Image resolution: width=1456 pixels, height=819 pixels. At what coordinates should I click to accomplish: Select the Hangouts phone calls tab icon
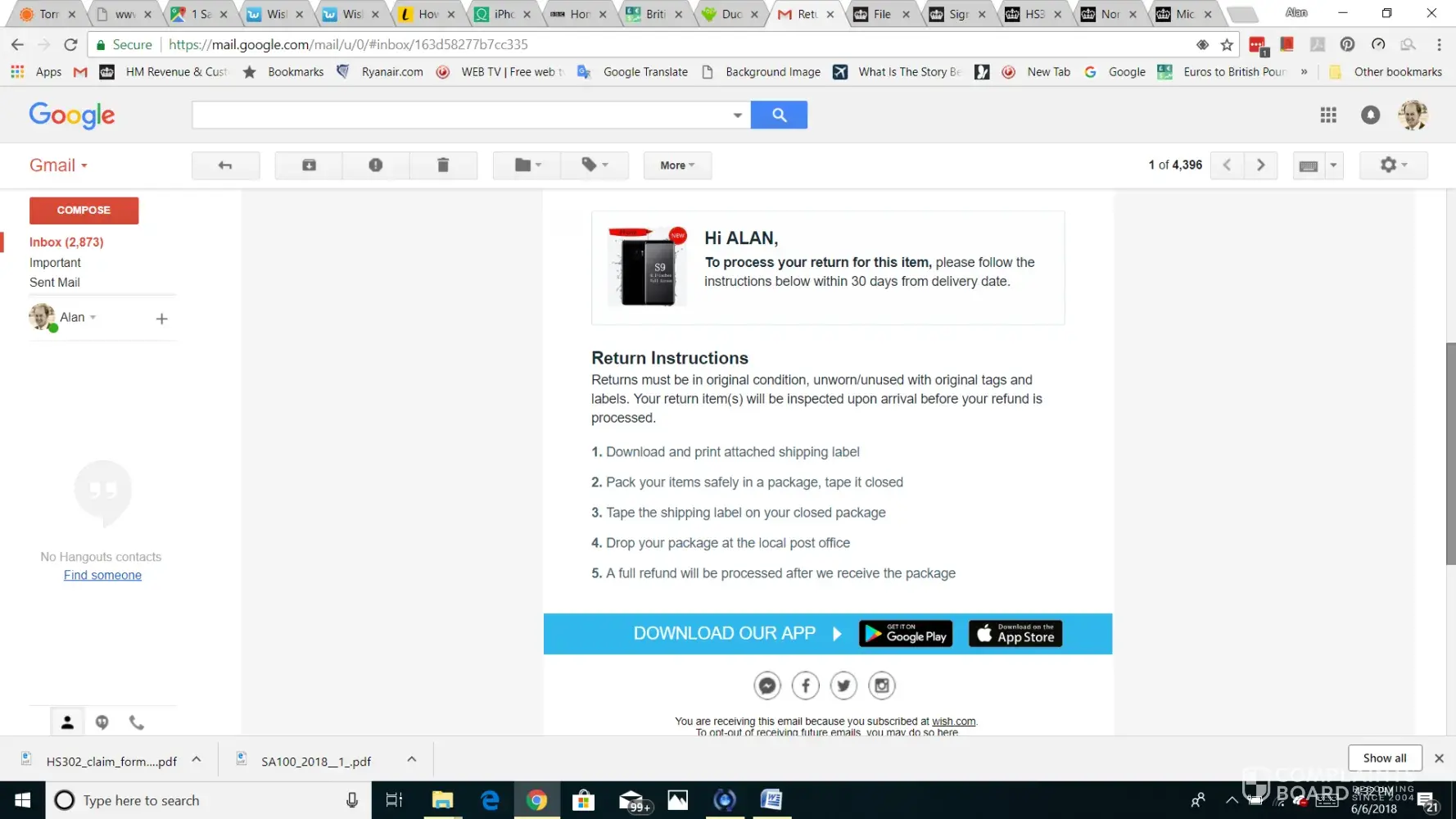point(137,722)
